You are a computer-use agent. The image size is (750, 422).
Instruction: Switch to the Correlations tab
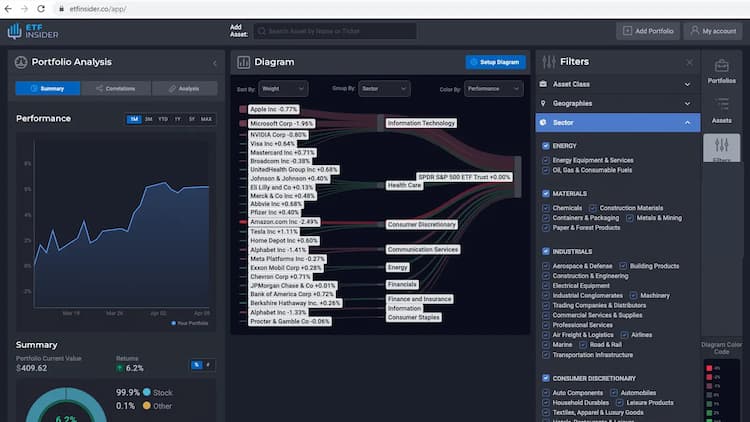(x=116, y=89)
